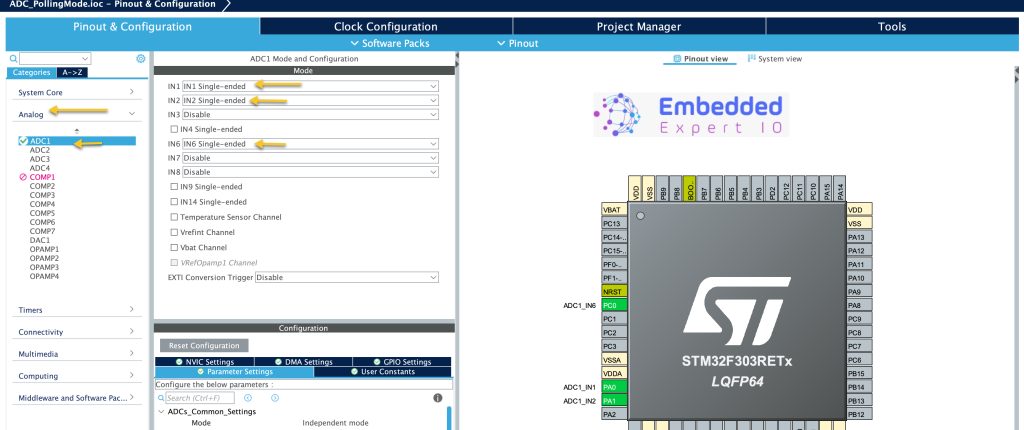Click the Reset Configuration button
The image size is (1024, 430).
click(x=204, y=346)
